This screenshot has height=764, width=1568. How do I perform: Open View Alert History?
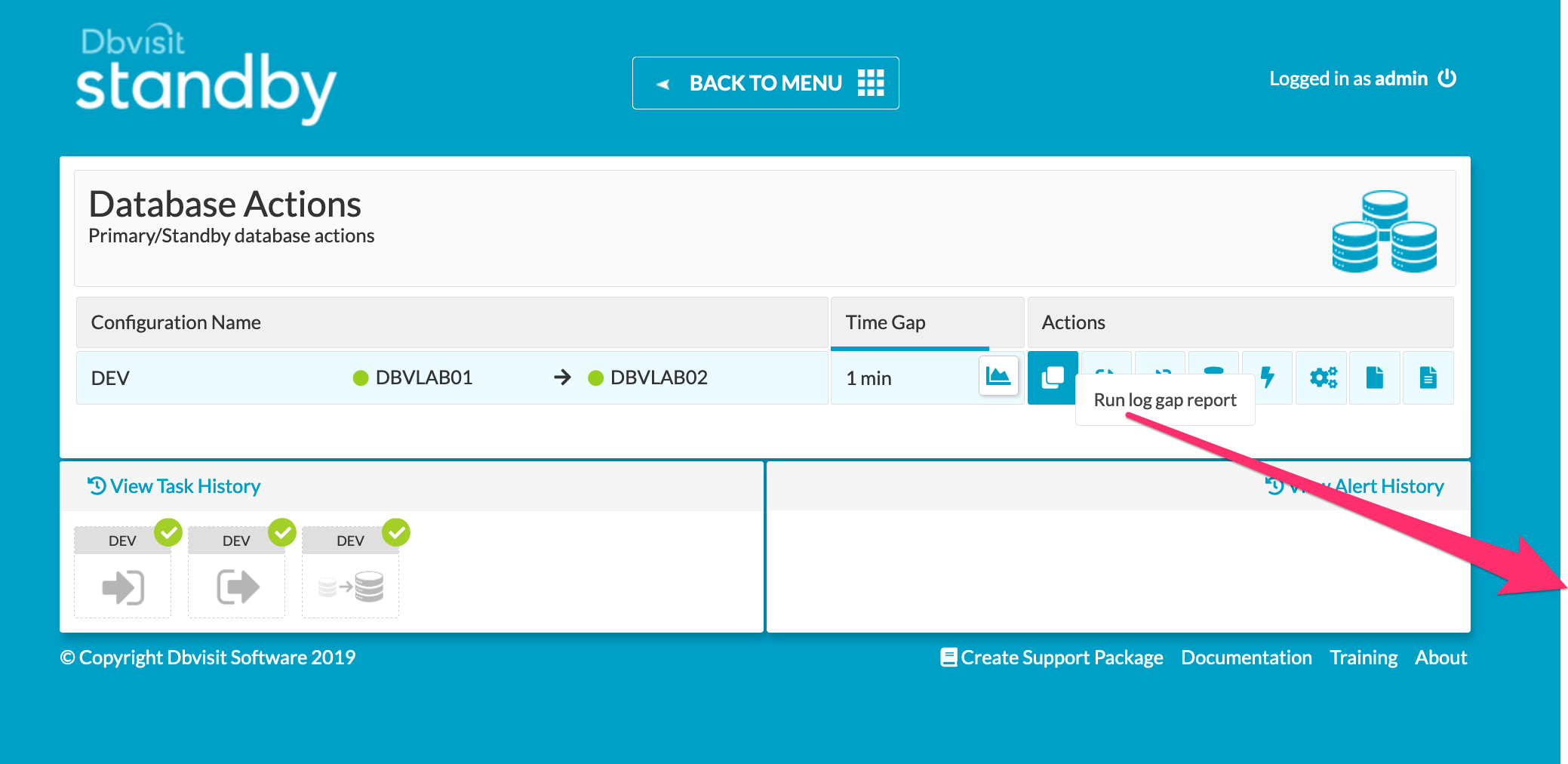click(x=1354, y=486)
